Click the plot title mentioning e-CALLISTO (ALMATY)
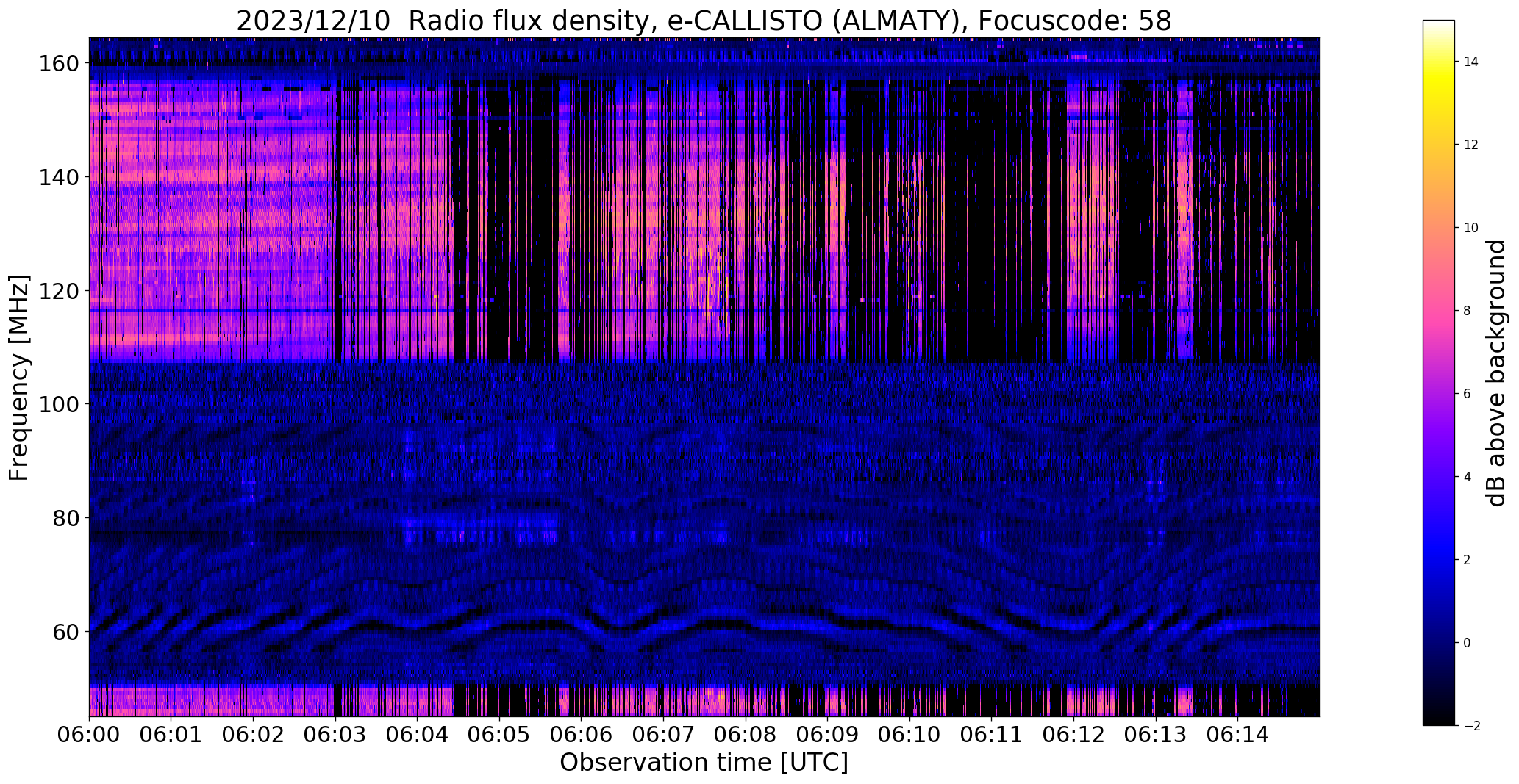Screen dimensions: 1519x784 point(704,21)
